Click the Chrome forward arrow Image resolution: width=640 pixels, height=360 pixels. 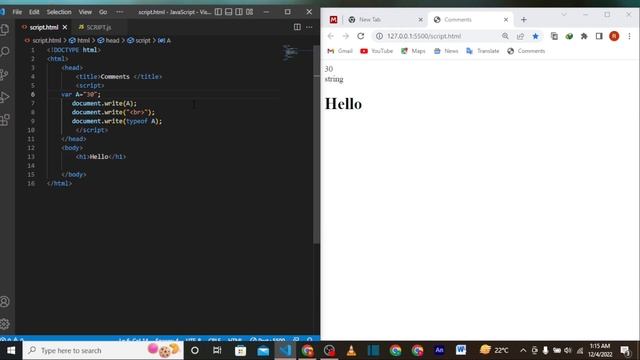coord(345,36)
